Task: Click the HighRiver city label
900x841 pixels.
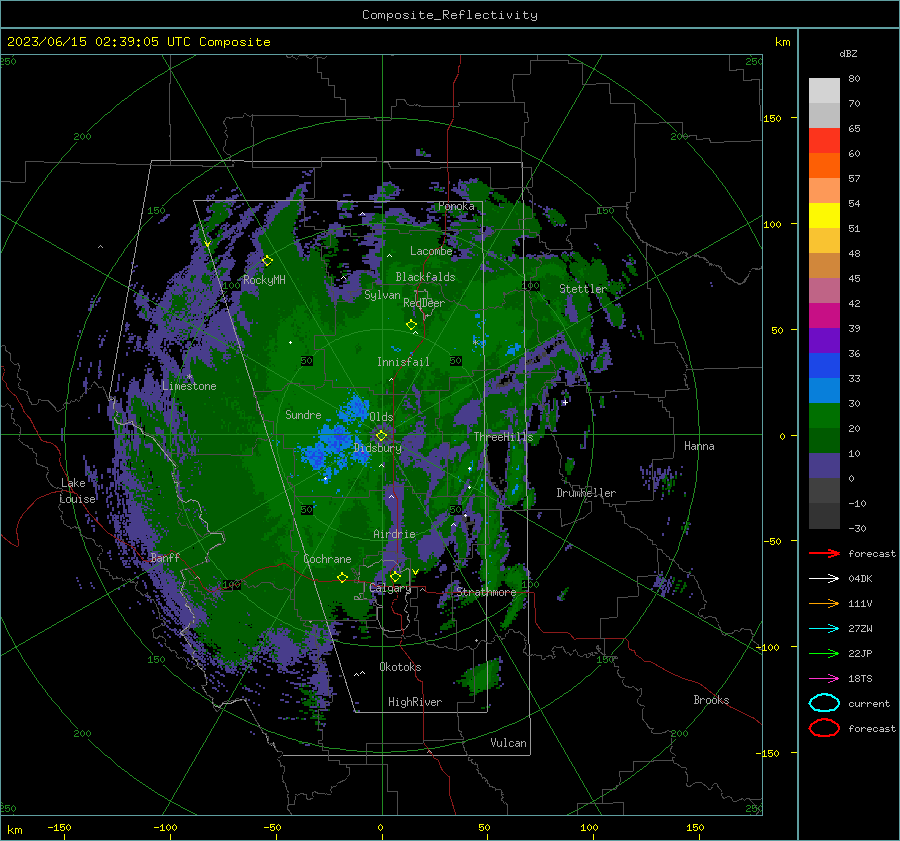Action: [415, 702]
